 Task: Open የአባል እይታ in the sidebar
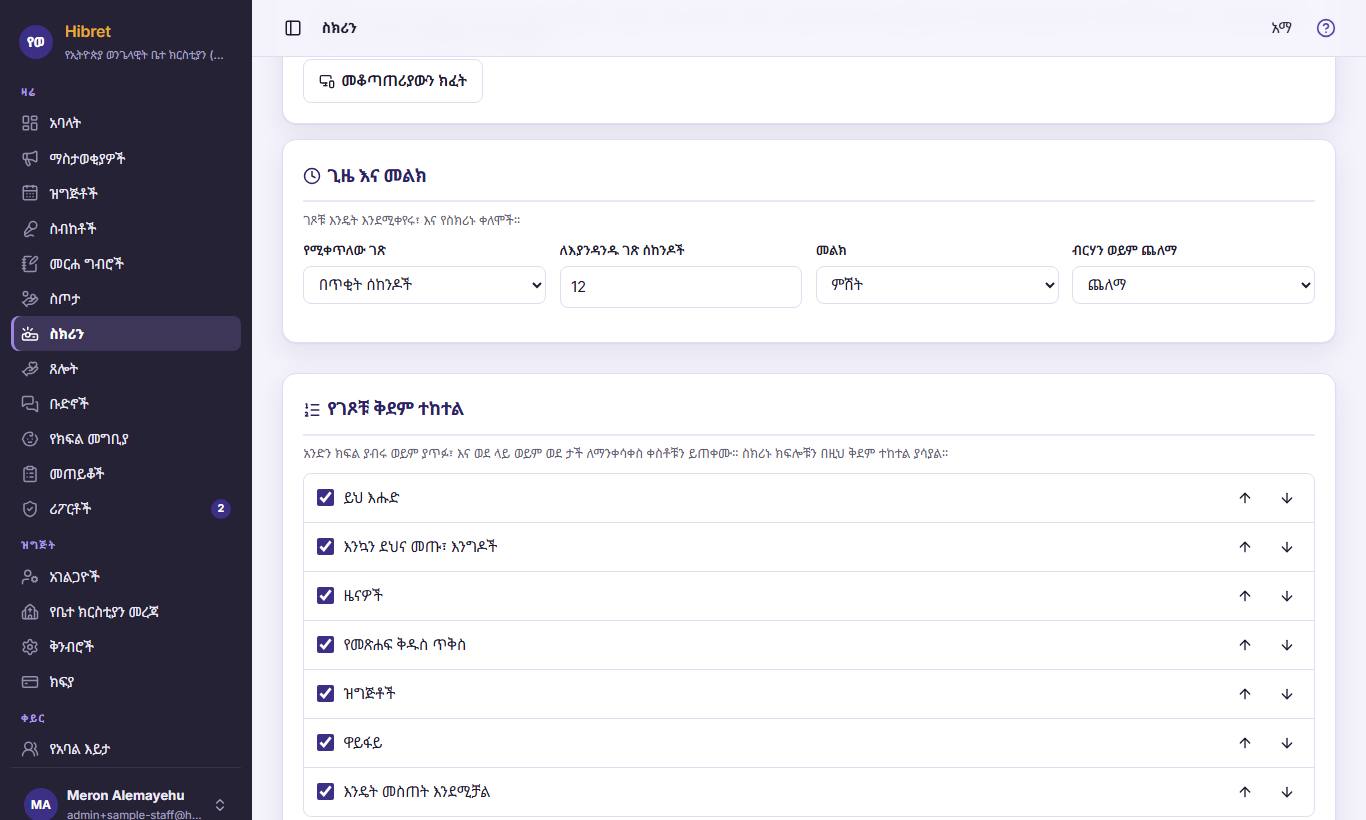pyautogui.click(x=126, y=748)
